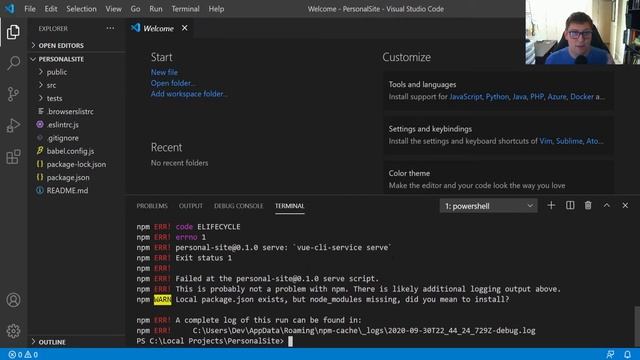Switch to the Debug Console tab
Viewport: 640px width, 360px height.
pyautogui.click(x=238, y=206)
